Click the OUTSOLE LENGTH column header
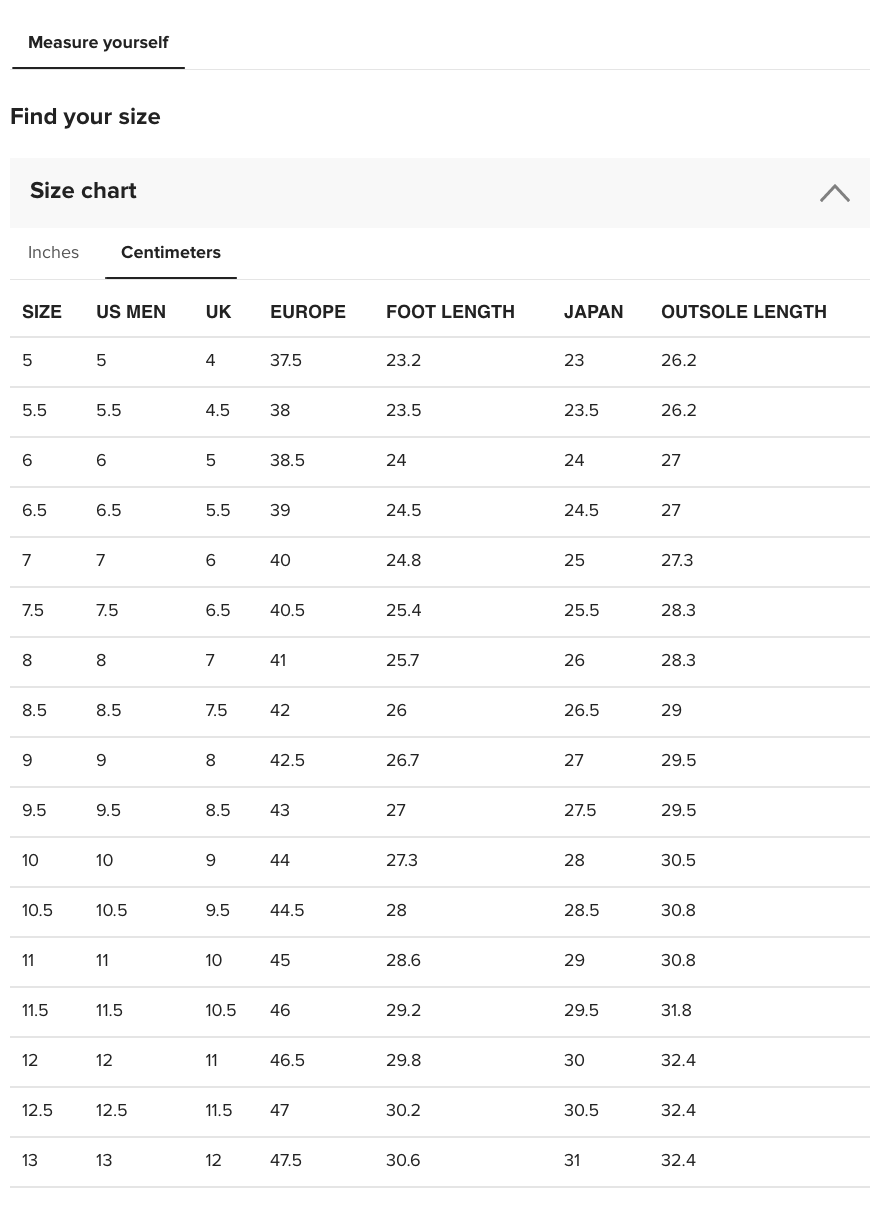This screenshot has height=1220, width=884. click(743, 312)
